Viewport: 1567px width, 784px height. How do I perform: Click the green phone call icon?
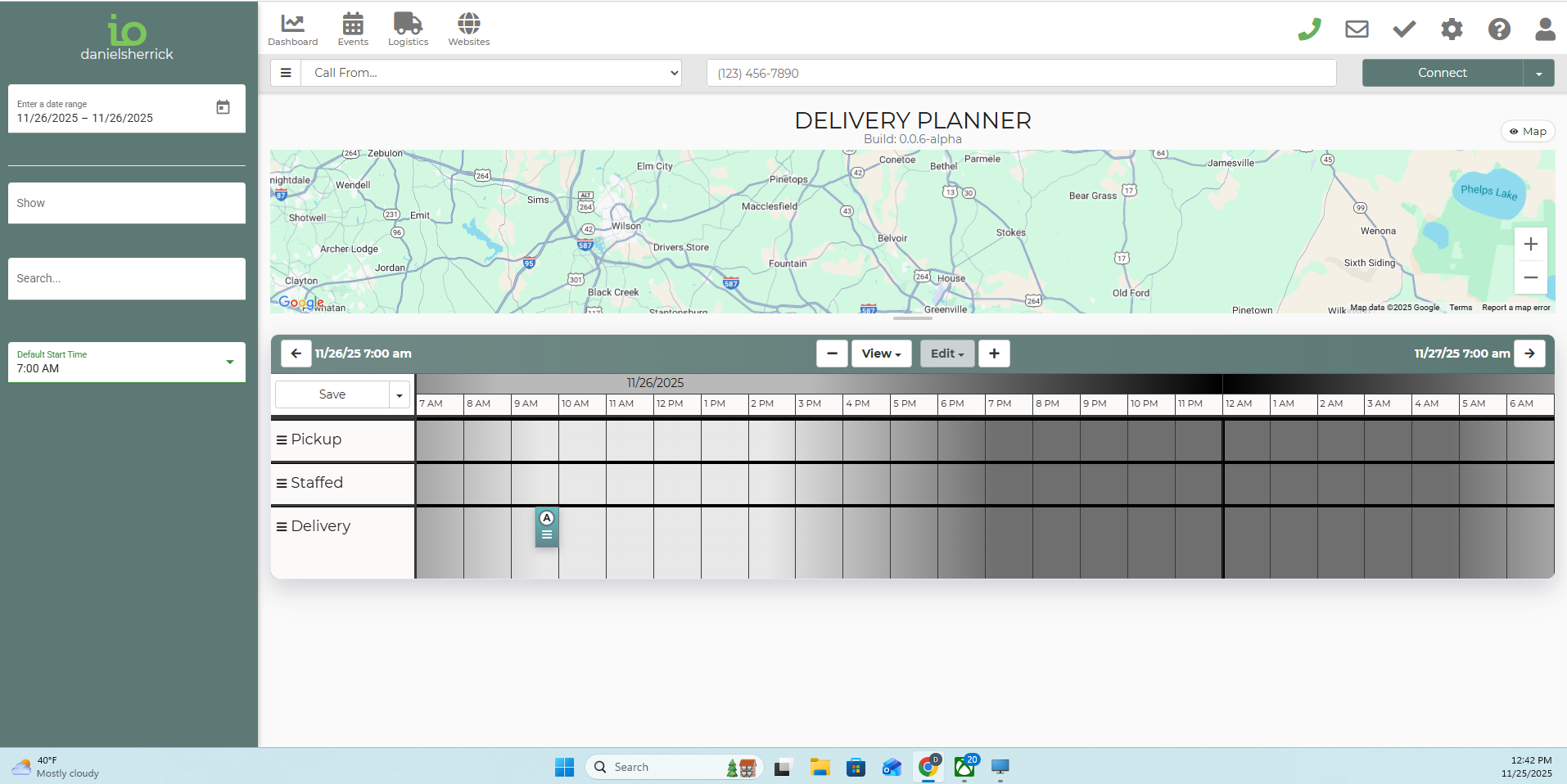(x=1309, y=29)
